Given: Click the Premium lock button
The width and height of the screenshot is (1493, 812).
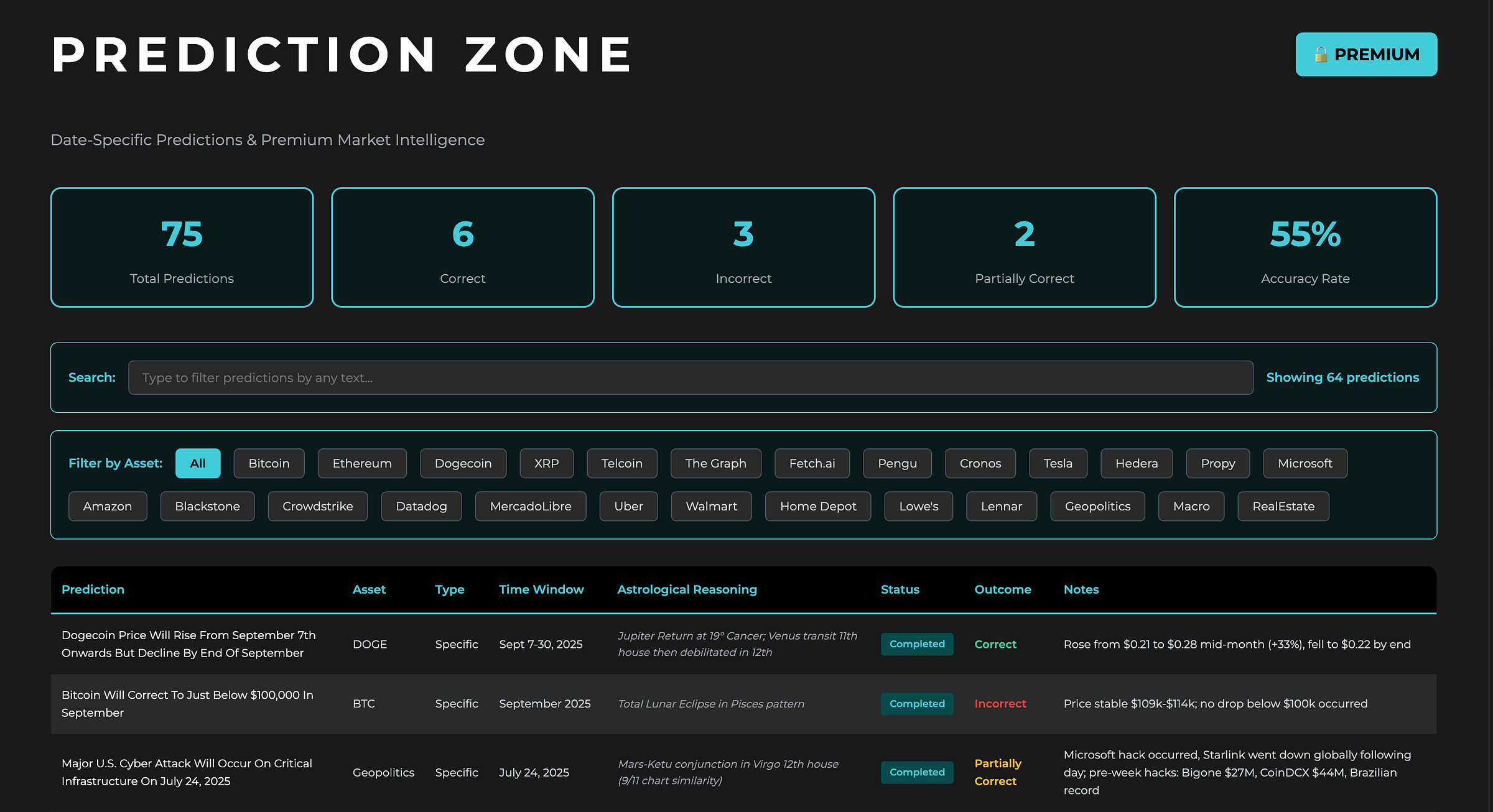Looking at the screenshot, I should click(1365, 55).
